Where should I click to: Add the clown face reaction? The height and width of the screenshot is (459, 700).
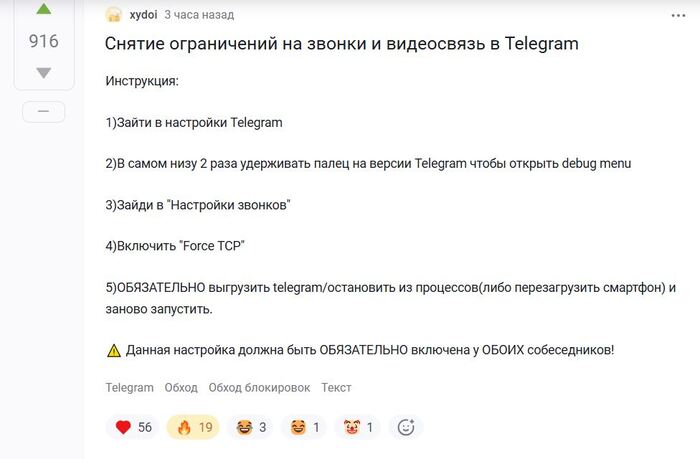pos(358,427)
